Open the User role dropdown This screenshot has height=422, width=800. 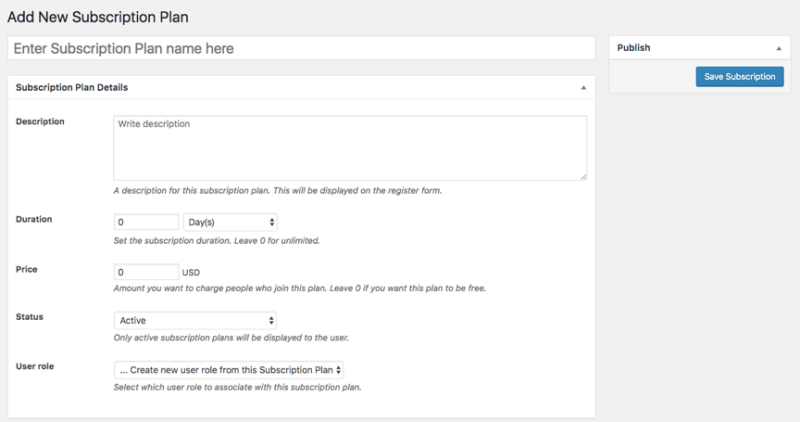(x=229, y=370)
